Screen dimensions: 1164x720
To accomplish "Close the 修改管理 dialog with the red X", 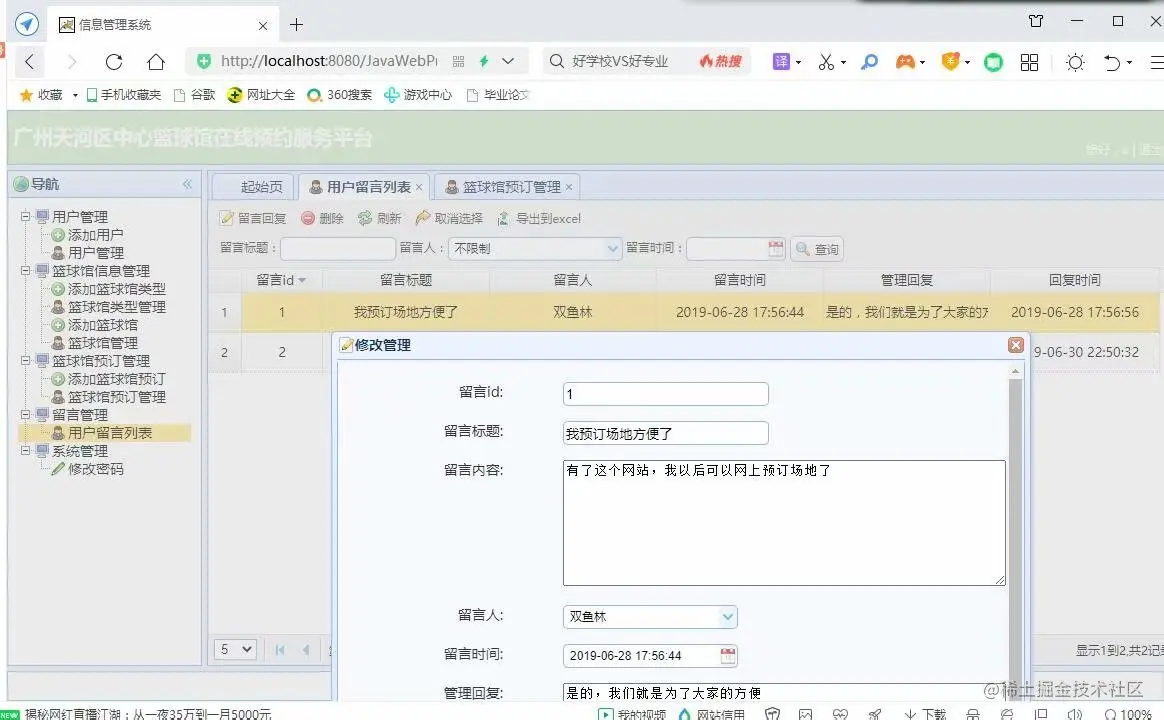I will 1016,345.
